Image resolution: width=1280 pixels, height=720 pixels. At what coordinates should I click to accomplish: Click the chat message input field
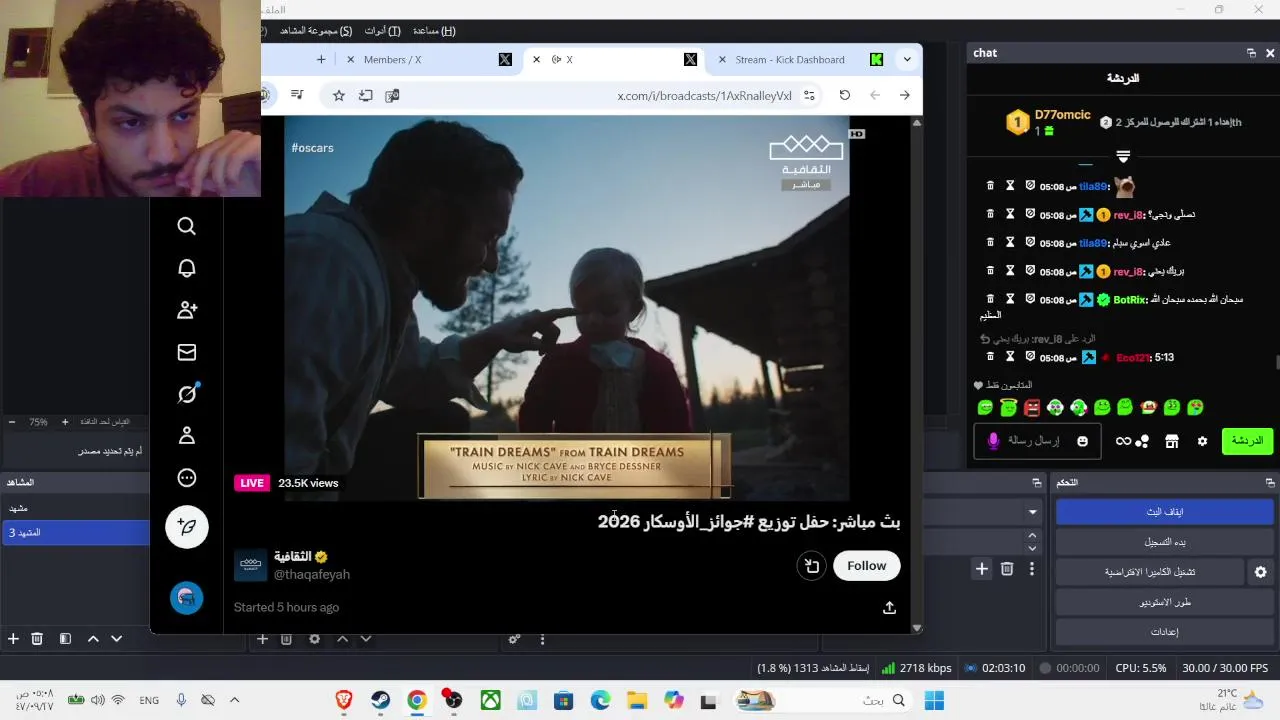click(x=1037, y=441)
